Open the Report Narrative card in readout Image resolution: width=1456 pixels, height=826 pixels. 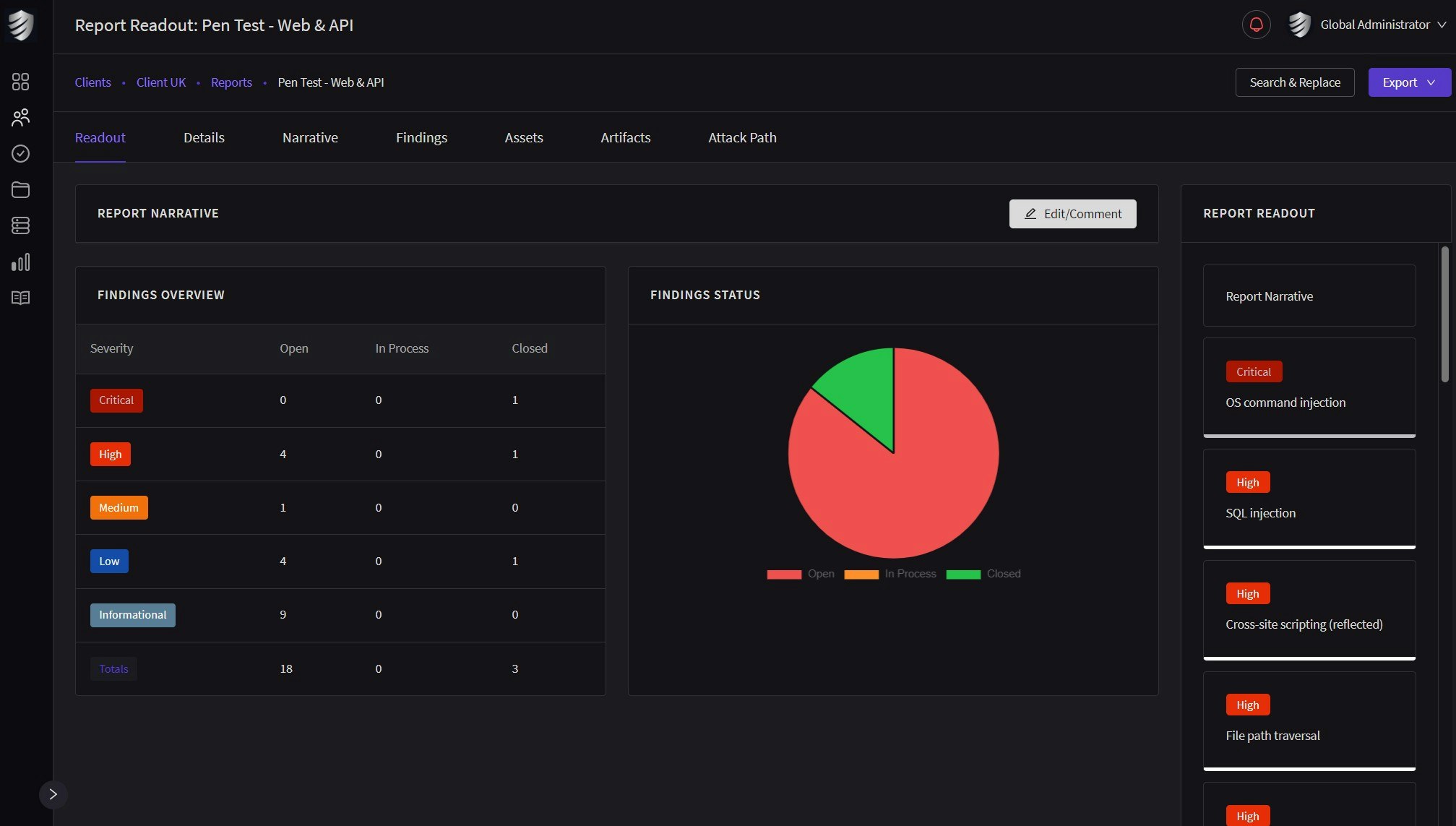[1309, 296]
